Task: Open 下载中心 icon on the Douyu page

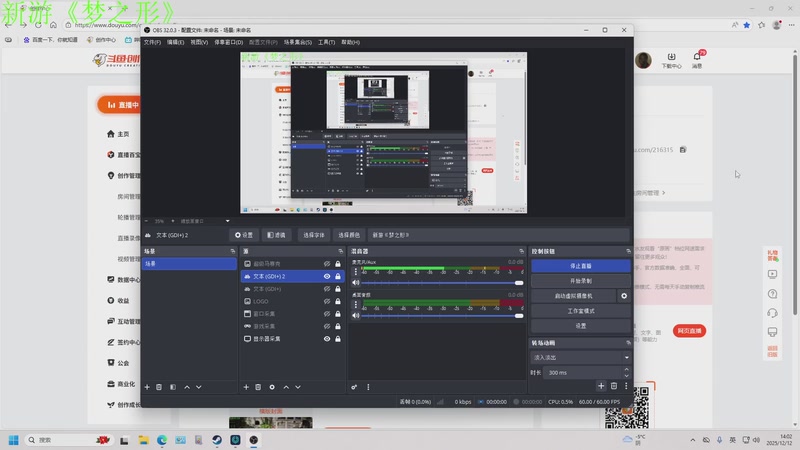Action: [x=671, y=60]
